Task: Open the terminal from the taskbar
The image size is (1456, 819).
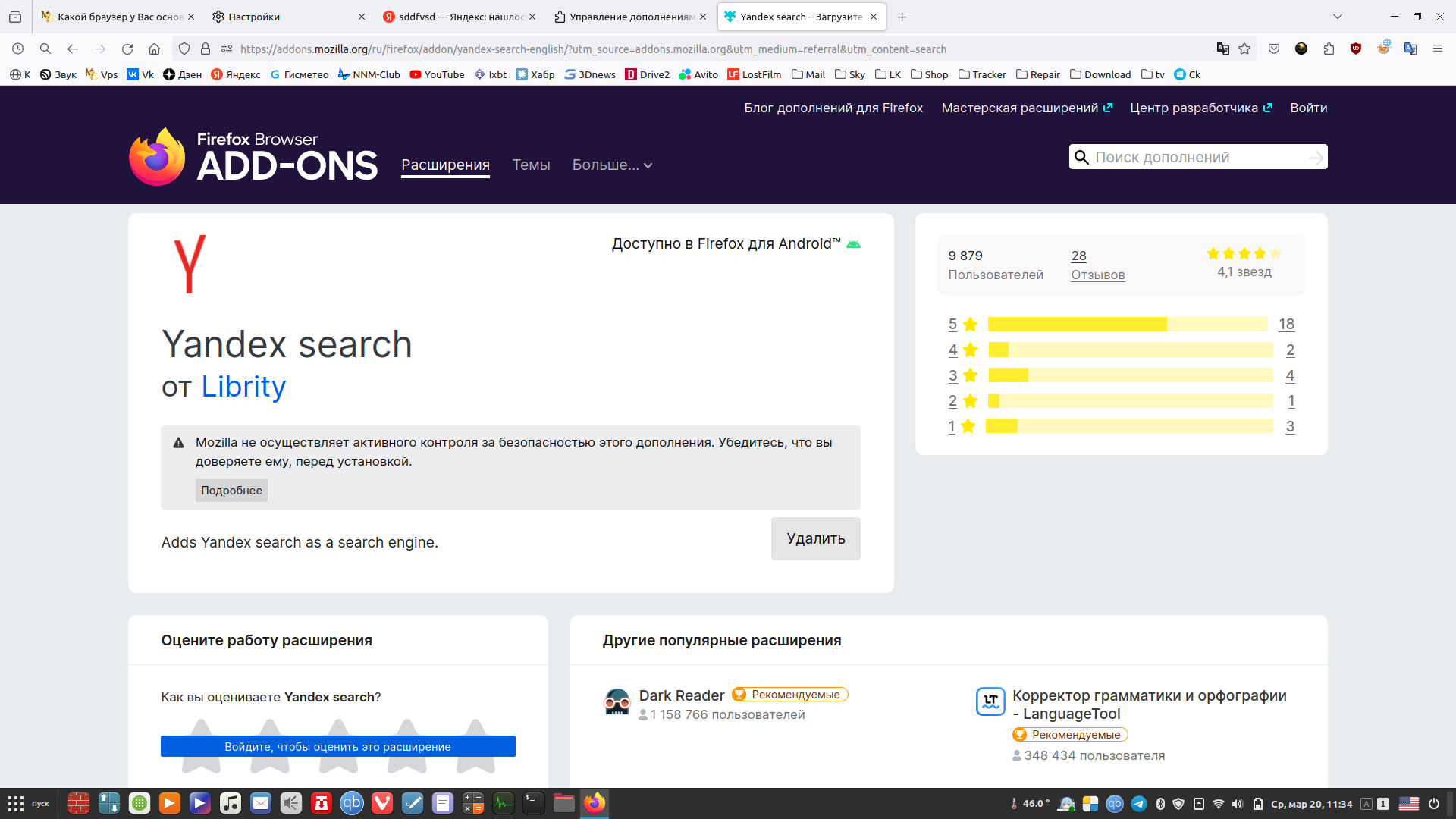Action: 534,803
